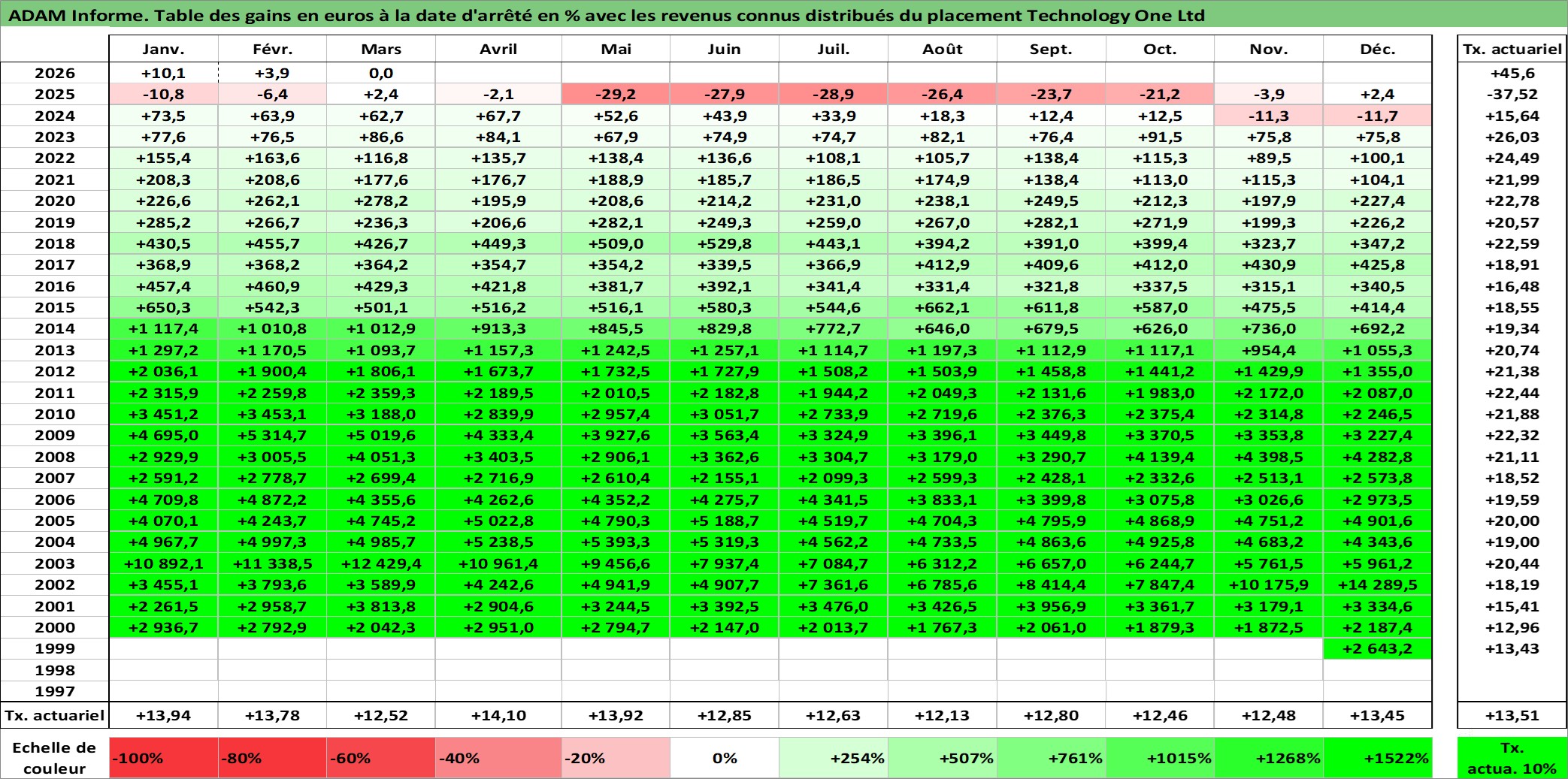Click actuarial rate +26,03 for 2023
Image resolution: width=1568 pixels, height=779 pixels.
coord(1512,137)
